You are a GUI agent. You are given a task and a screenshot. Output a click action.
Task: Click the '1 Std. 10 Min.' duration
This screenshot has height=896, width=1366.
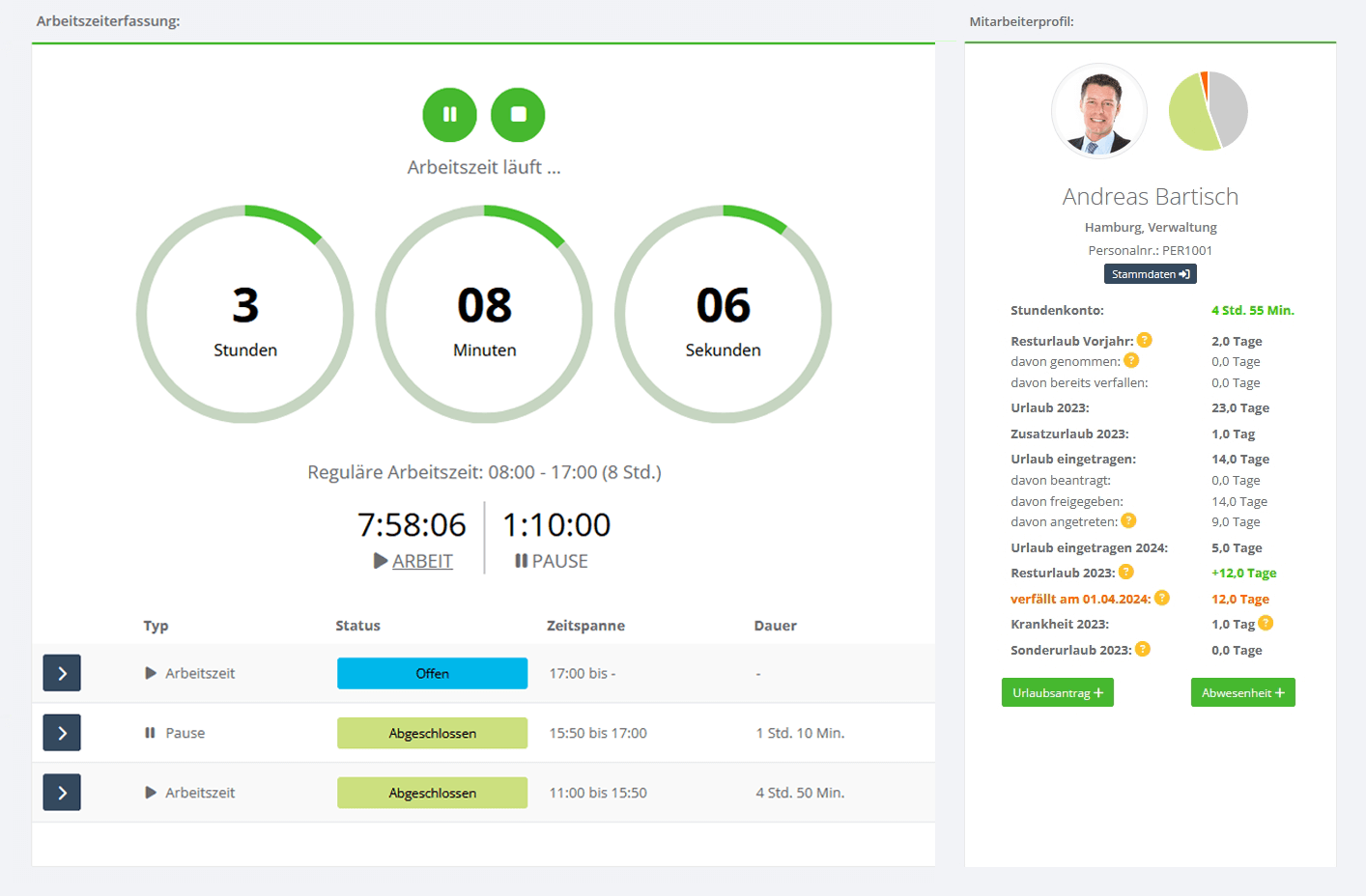[x=800, y=733]
